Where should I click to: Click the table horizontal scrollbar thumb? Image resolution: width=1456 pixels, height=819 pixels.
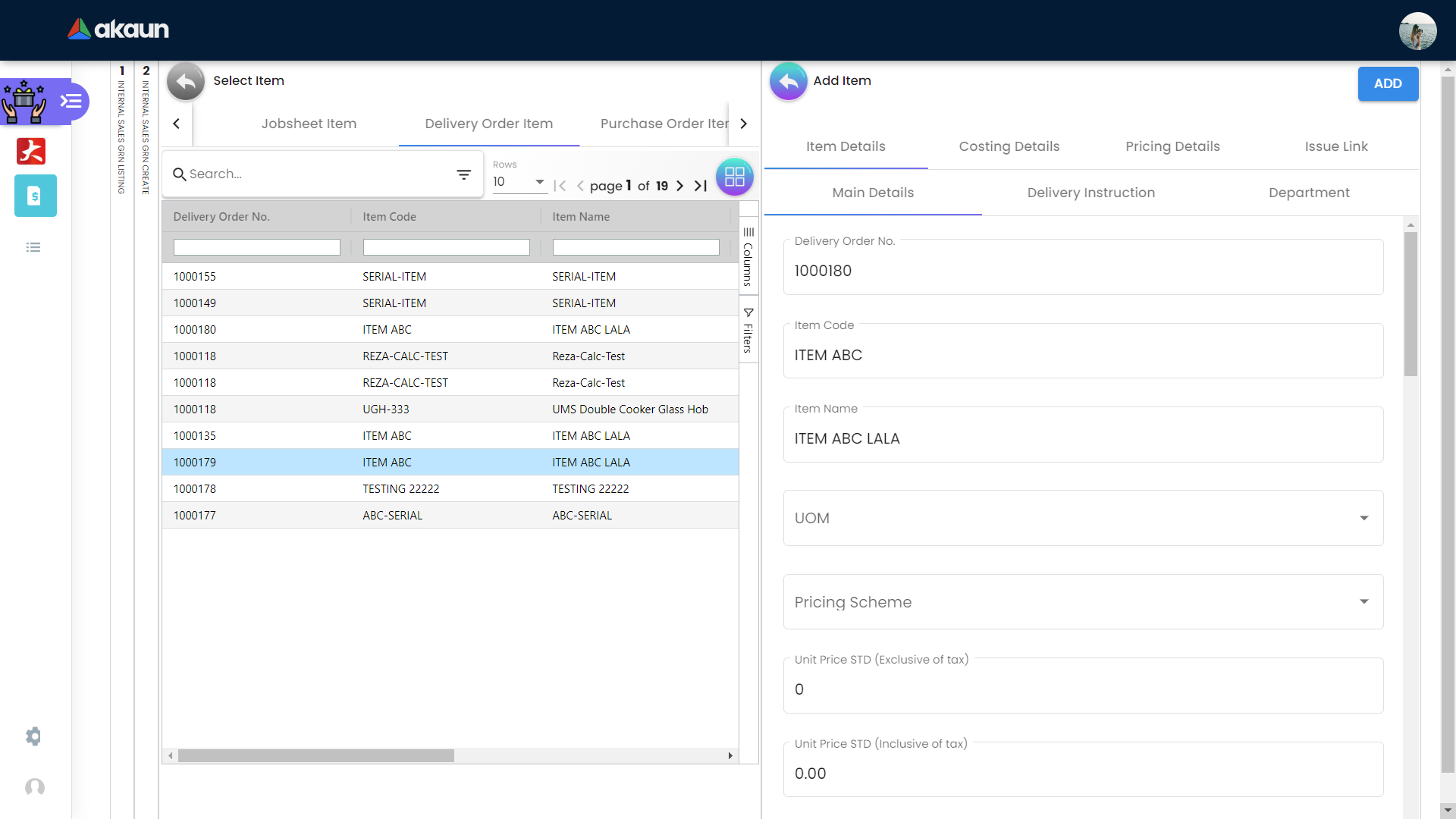tap(315, 755)
